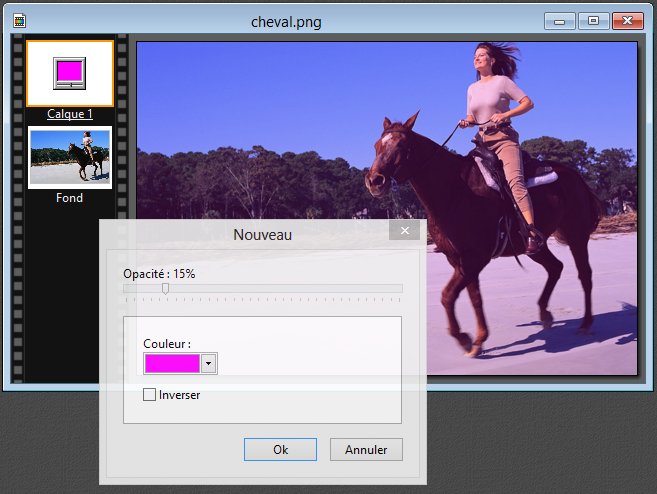The width and height of the screenshot is (657, 494).
Task: Open the Couleur dropdown arrow
Action: 208,363
